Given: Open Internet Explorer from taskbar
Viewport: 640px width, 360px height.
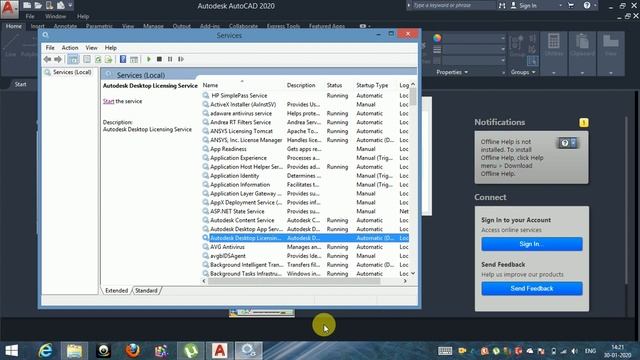Looking at the screenshot, I should click(45, 351).
